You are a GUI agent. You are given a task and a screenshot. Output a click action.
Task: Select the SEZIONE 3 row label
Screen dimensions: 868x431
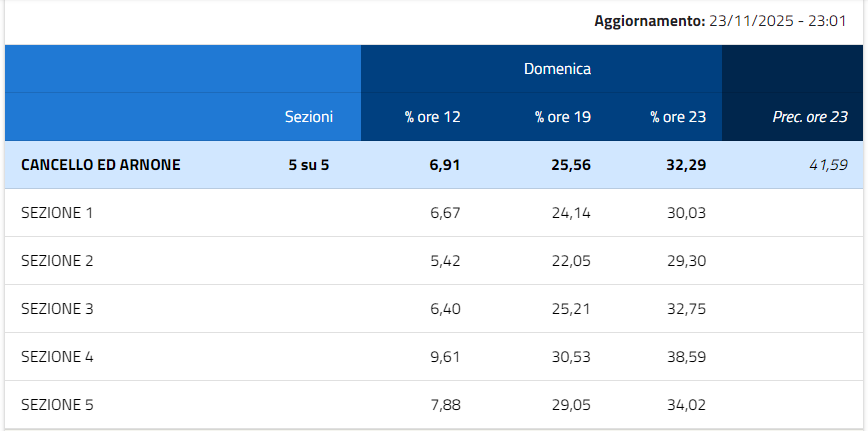57,309
